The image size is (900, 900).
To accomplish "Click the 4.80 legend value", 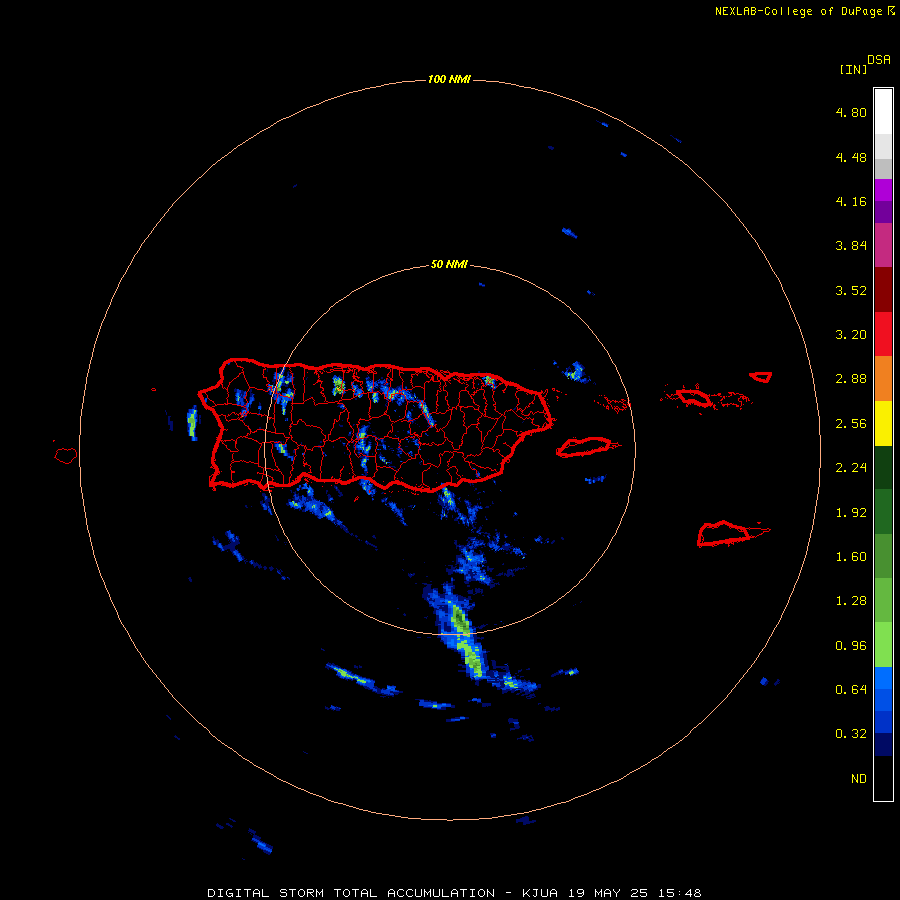I will pyautogui.click(x=851, y=112).
